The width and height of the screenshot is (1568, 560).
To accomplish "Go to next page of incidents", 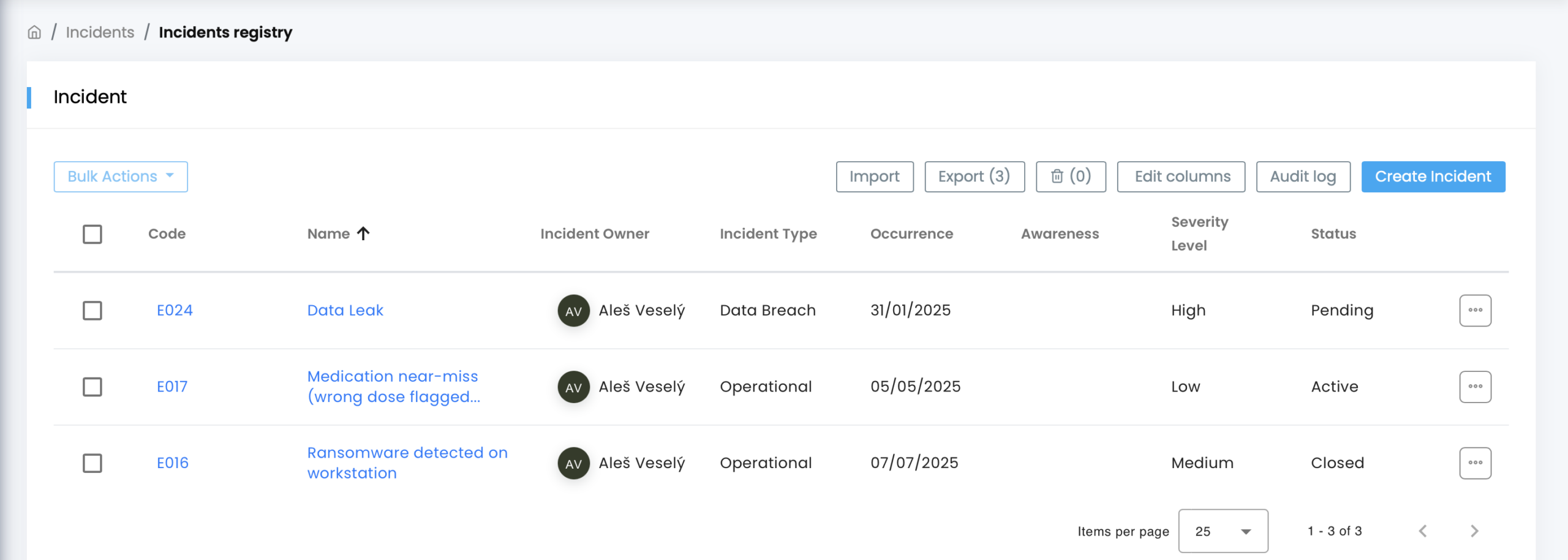I will point(1474,531).
